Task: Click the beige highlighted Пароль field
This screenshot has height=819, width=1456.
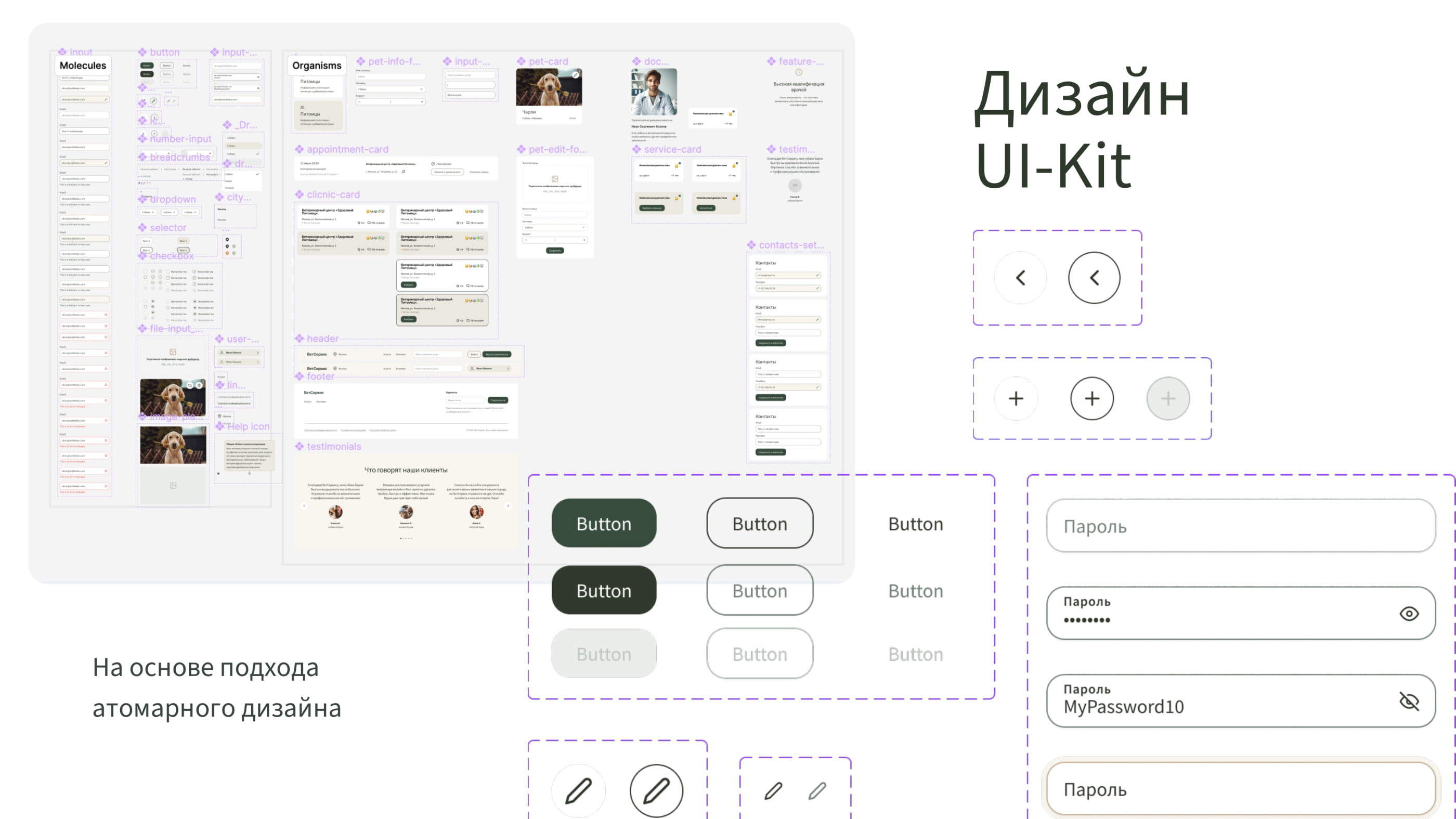Action: point(1240,789)
